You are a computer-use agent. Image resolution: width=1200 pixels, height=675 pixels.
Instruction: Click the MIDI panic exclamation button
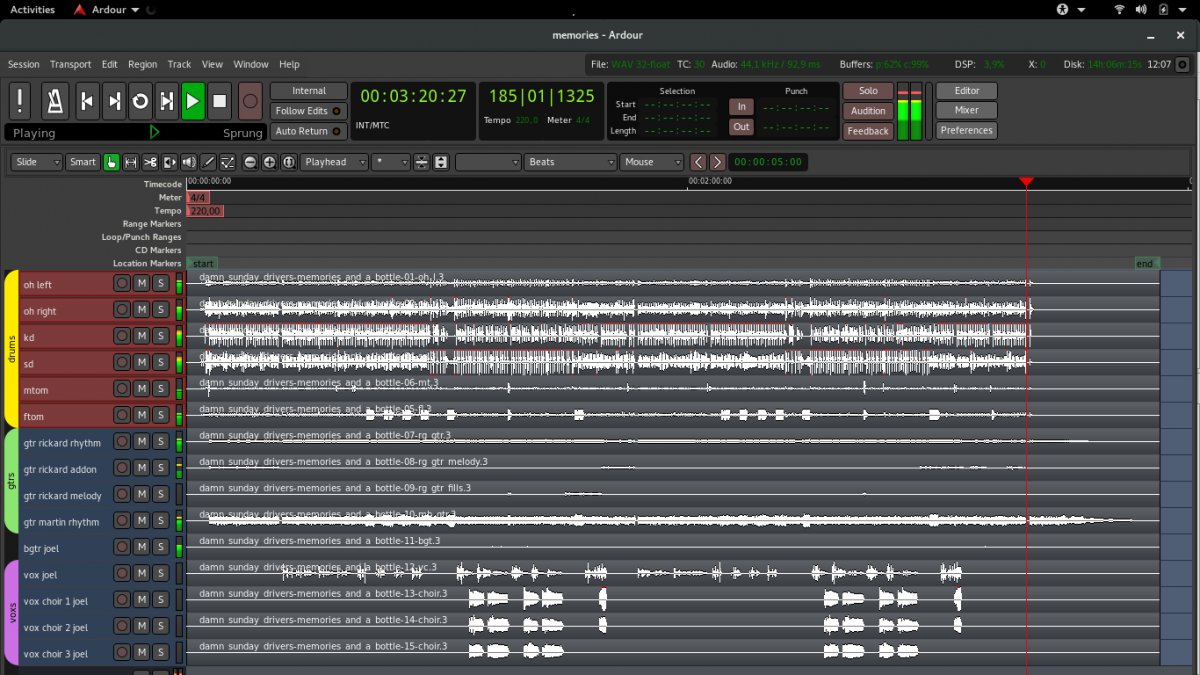(20, 101)
